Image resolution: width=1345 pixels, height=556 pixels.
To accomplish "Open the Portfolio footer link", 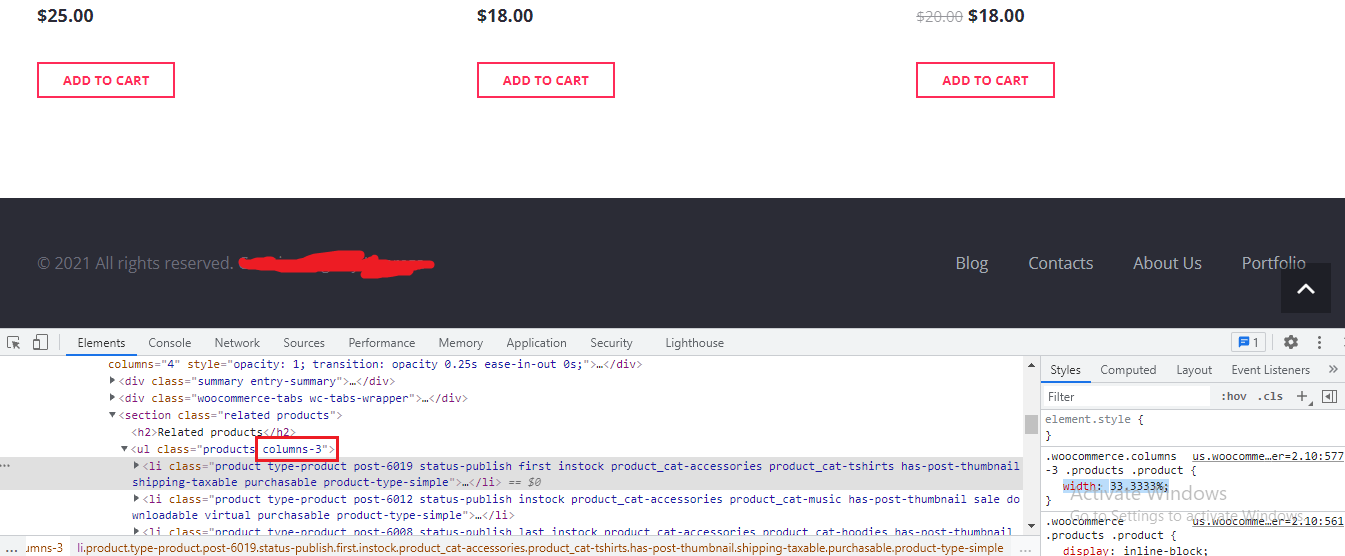I will 1273,263.
